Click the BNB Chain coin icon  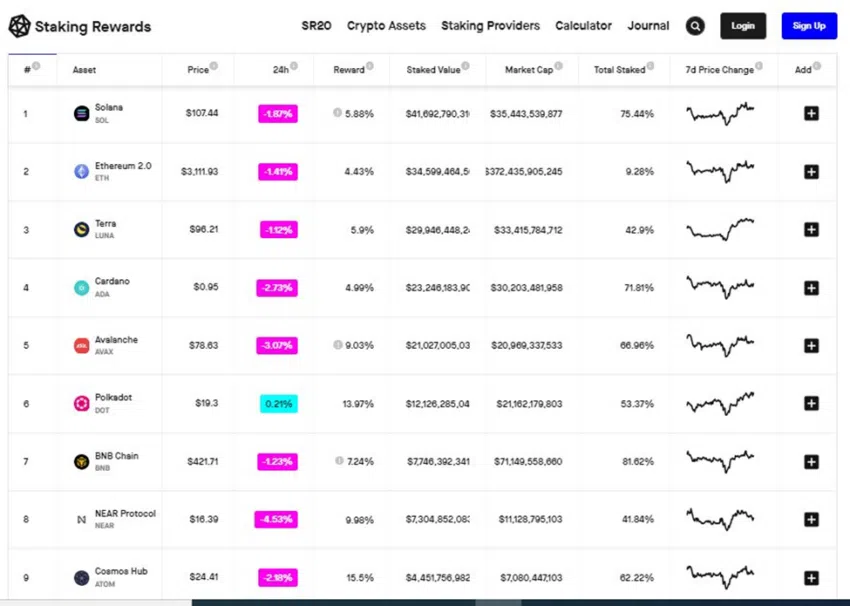[x=81, y=462]
